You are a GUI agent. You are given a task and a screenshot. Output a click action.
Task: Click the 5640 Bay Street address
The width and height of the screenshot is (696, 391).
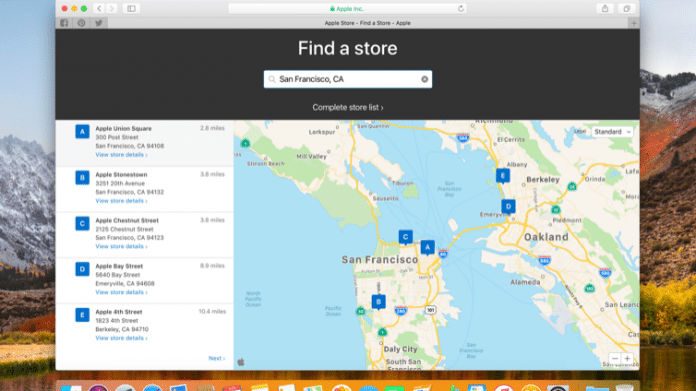(x=118, y=275)
